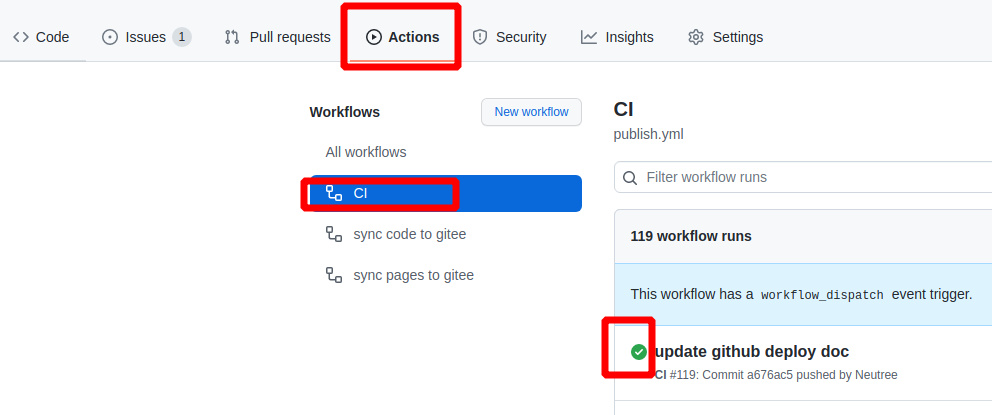The height and width of the screenshot is (415, 992).
Task: Click the workflow_dispatch code label
Action: (822, 295)
